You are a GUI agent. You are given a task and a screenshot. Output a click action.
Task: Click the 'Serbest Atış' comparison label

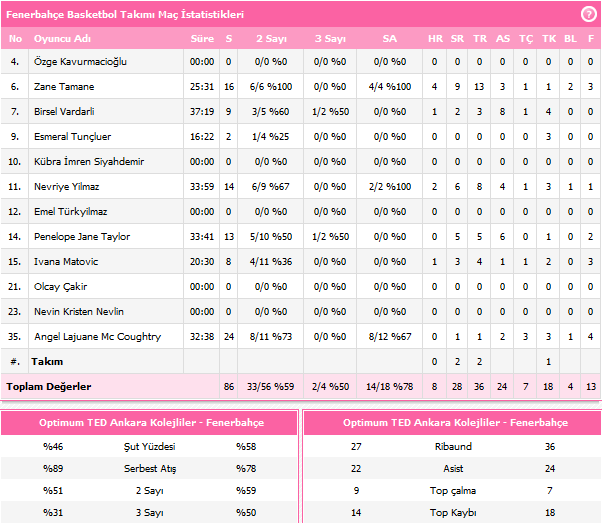(x=150, y=468)
